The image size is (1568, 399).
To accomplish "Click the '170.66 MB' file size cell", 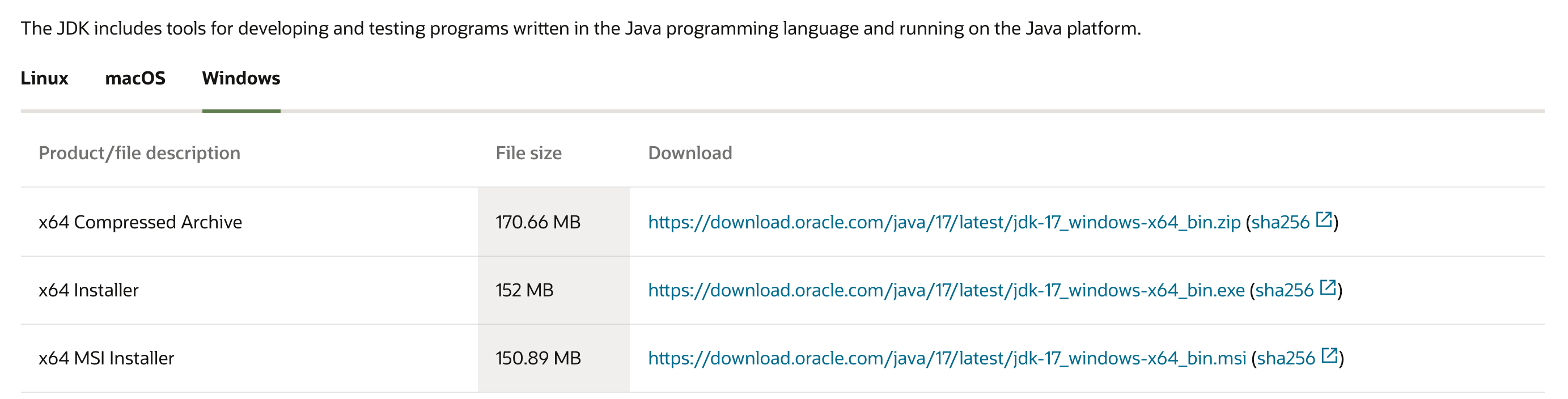I will click(553, 222).
